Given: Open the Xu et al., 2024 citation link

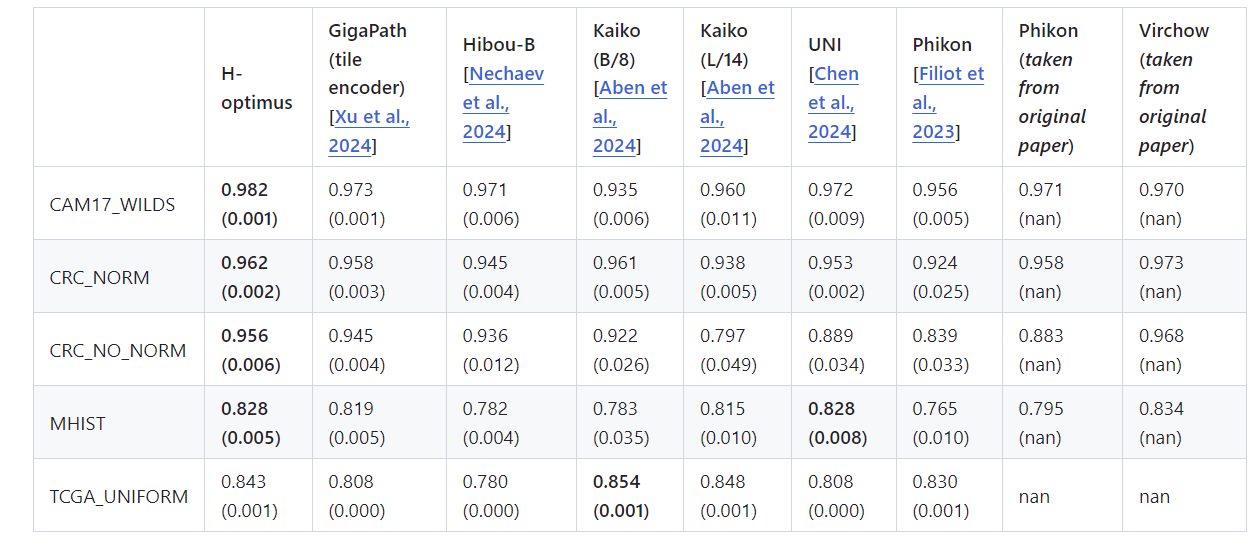Looking at the screenshot, I should 368,131.
